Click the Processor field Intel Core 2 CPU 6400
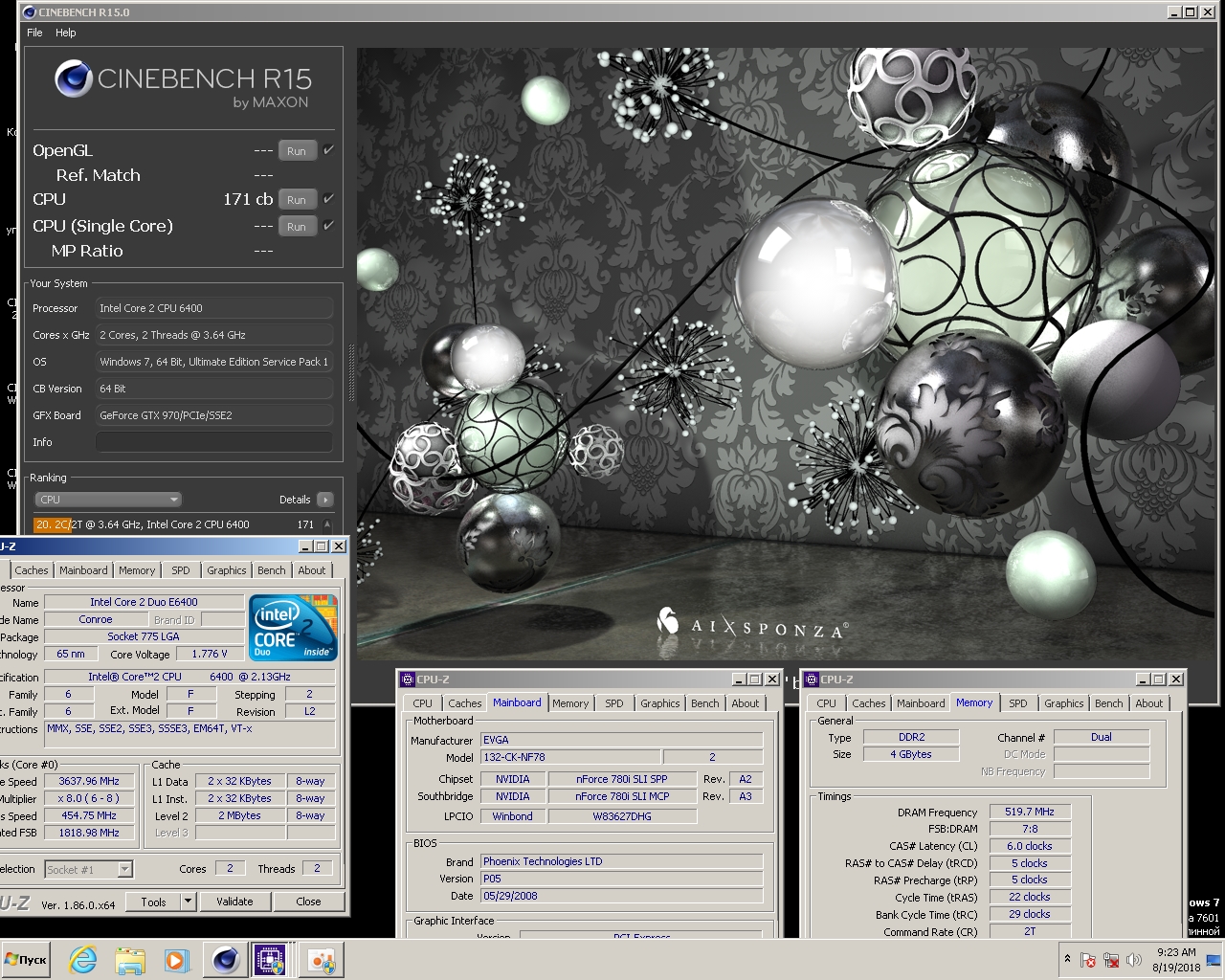The height and width of the screenshot is (980, 1225). tap(214, 308)
